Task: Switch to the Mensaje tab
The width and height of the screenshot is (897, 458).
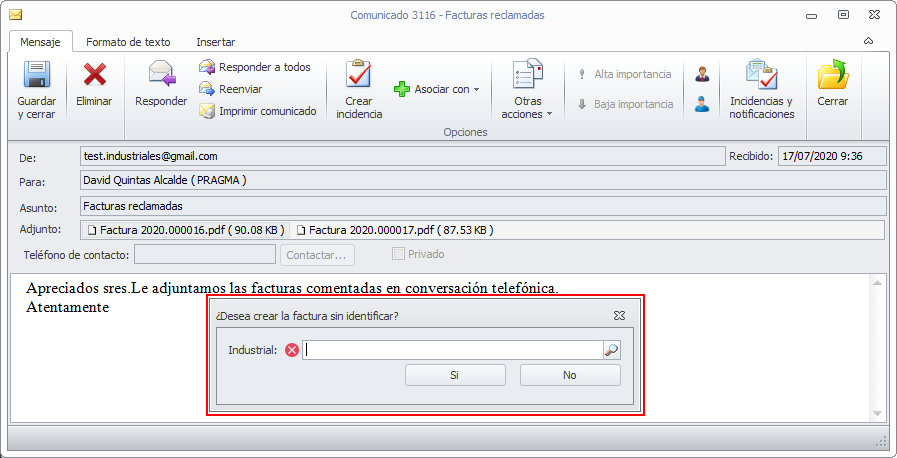Action: (40, 42)
